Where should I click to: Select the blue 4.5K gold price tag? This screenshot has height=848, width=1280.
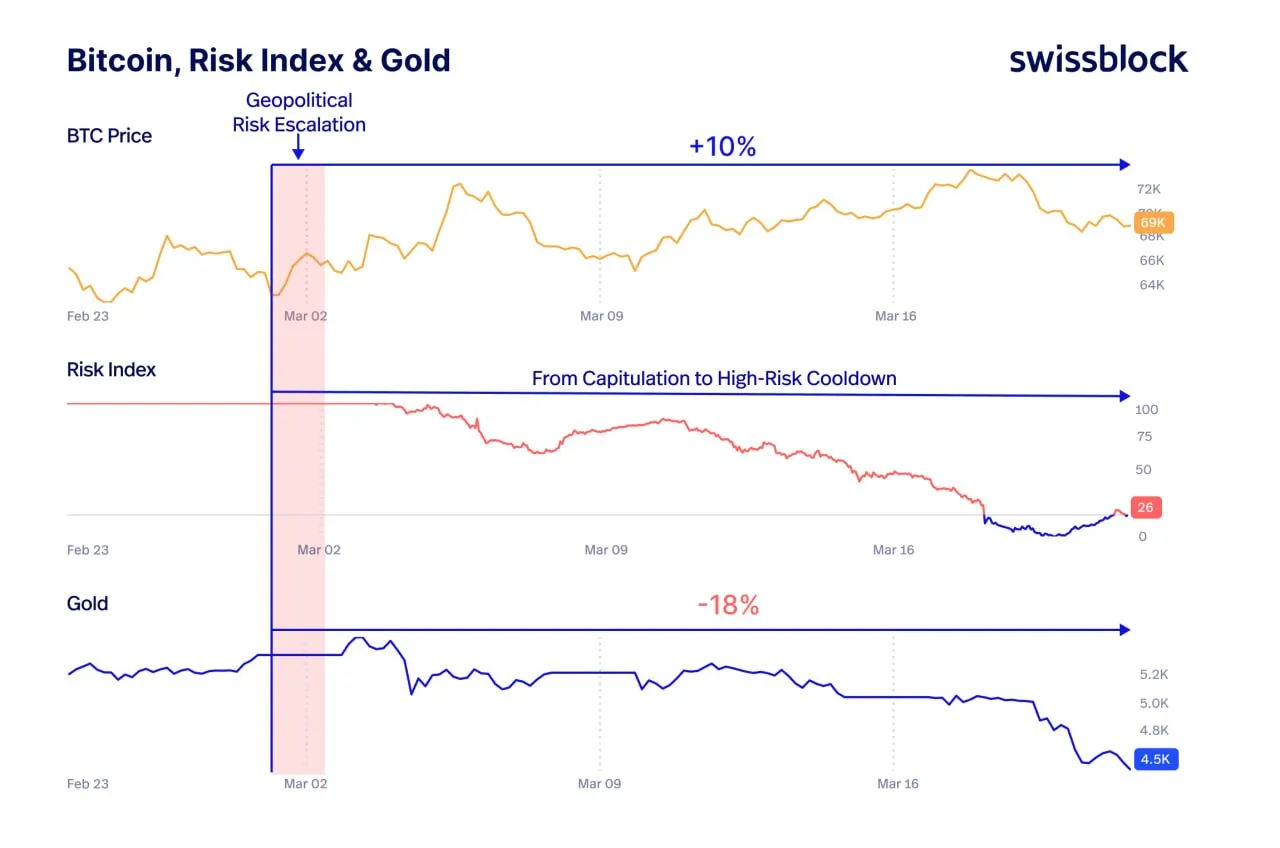point(1155,759)
